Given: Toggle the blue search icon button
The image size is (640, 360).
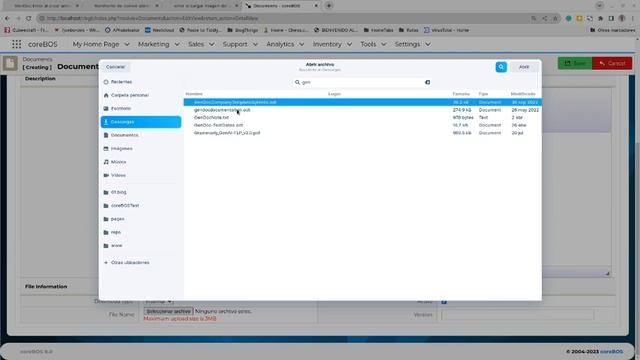Looking at the screenshot, I should click(x=501, y=67).
